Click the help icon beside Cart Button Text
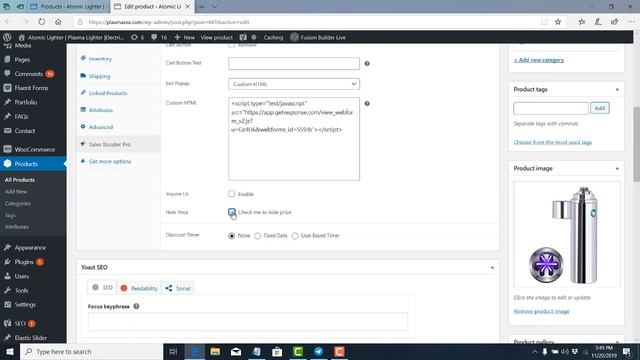 tap(367, 63)
